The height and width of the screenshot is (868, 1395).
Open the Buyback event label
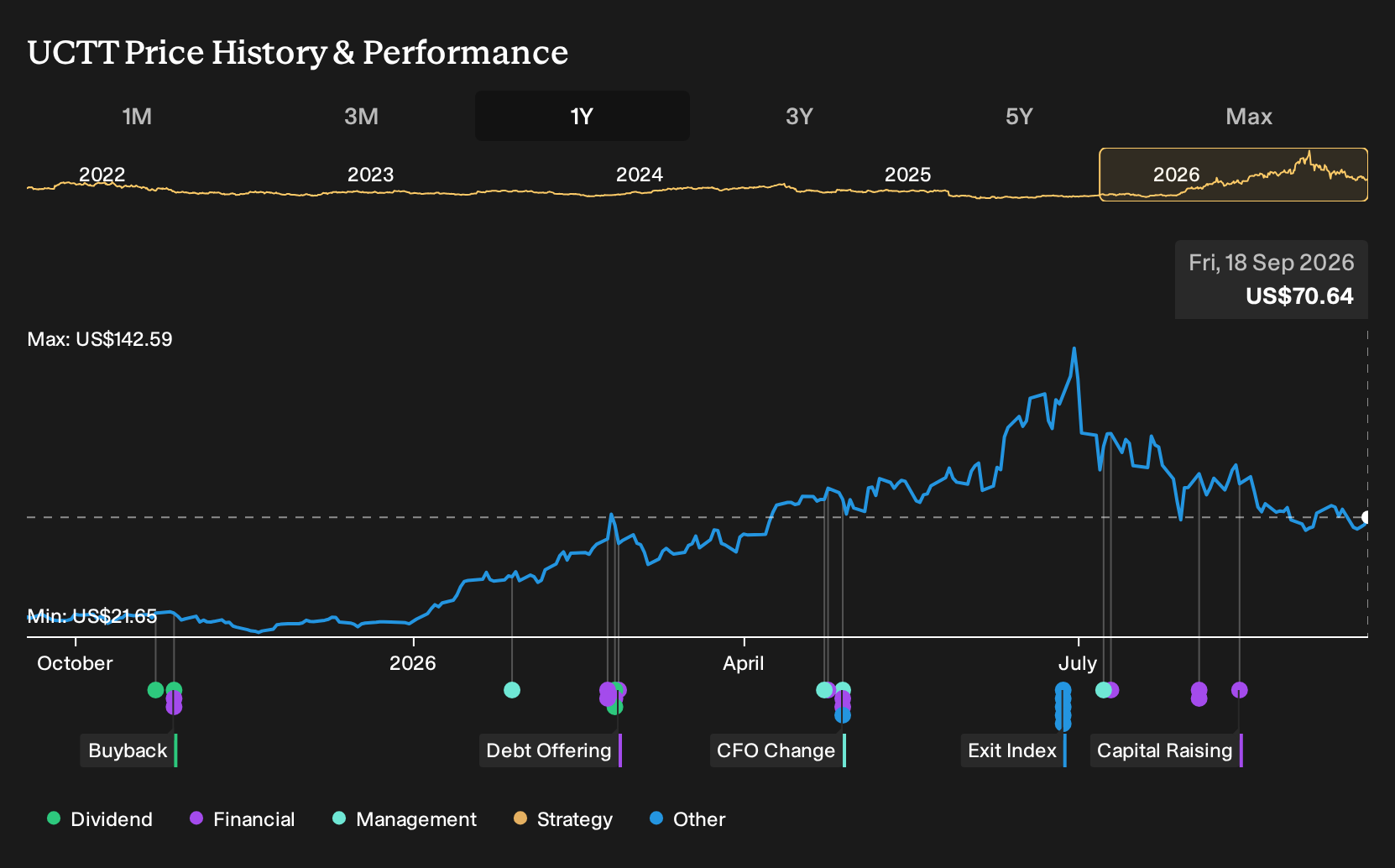tap(129, 750)
